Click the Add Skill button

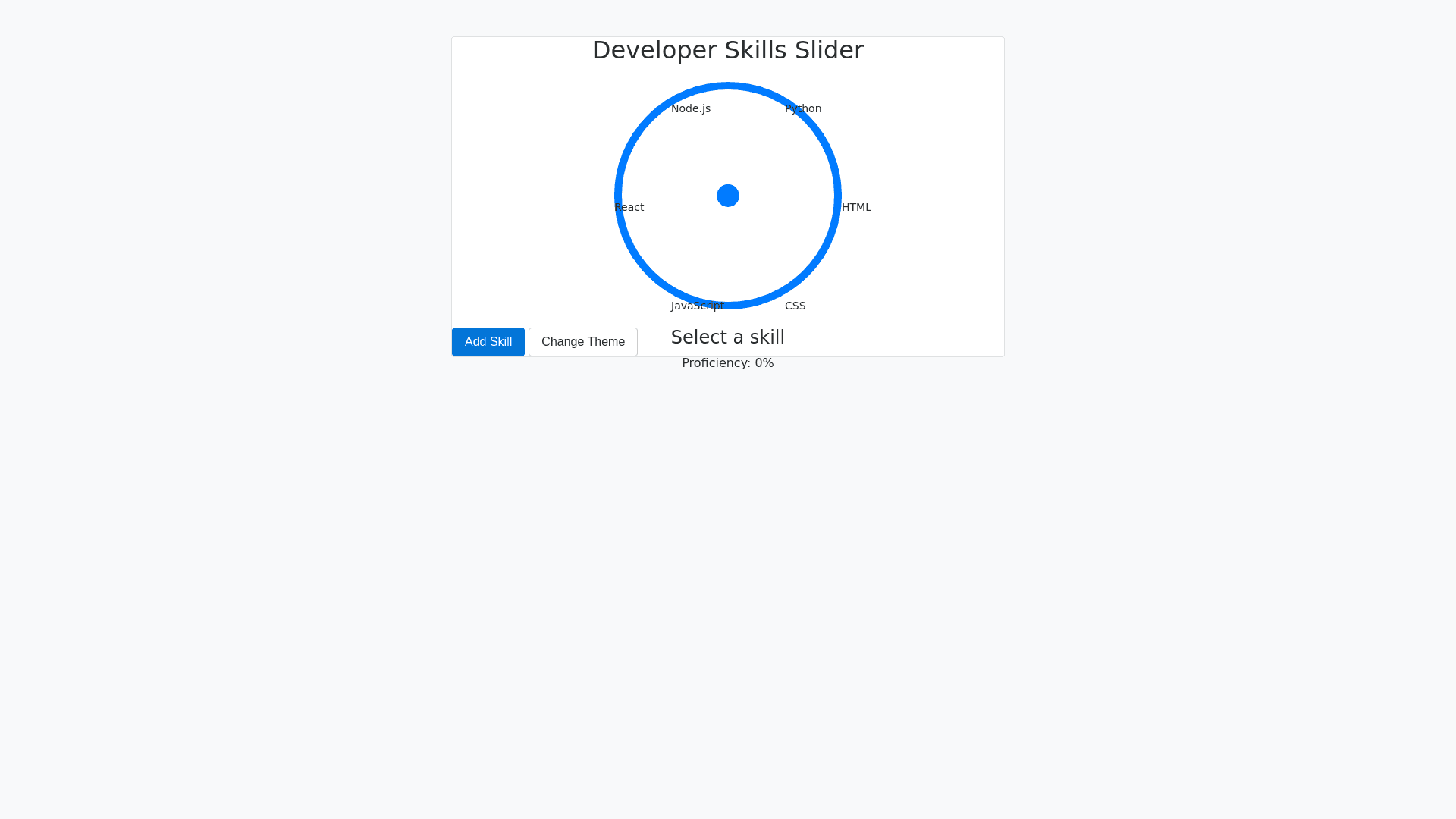tap(488, 342)
